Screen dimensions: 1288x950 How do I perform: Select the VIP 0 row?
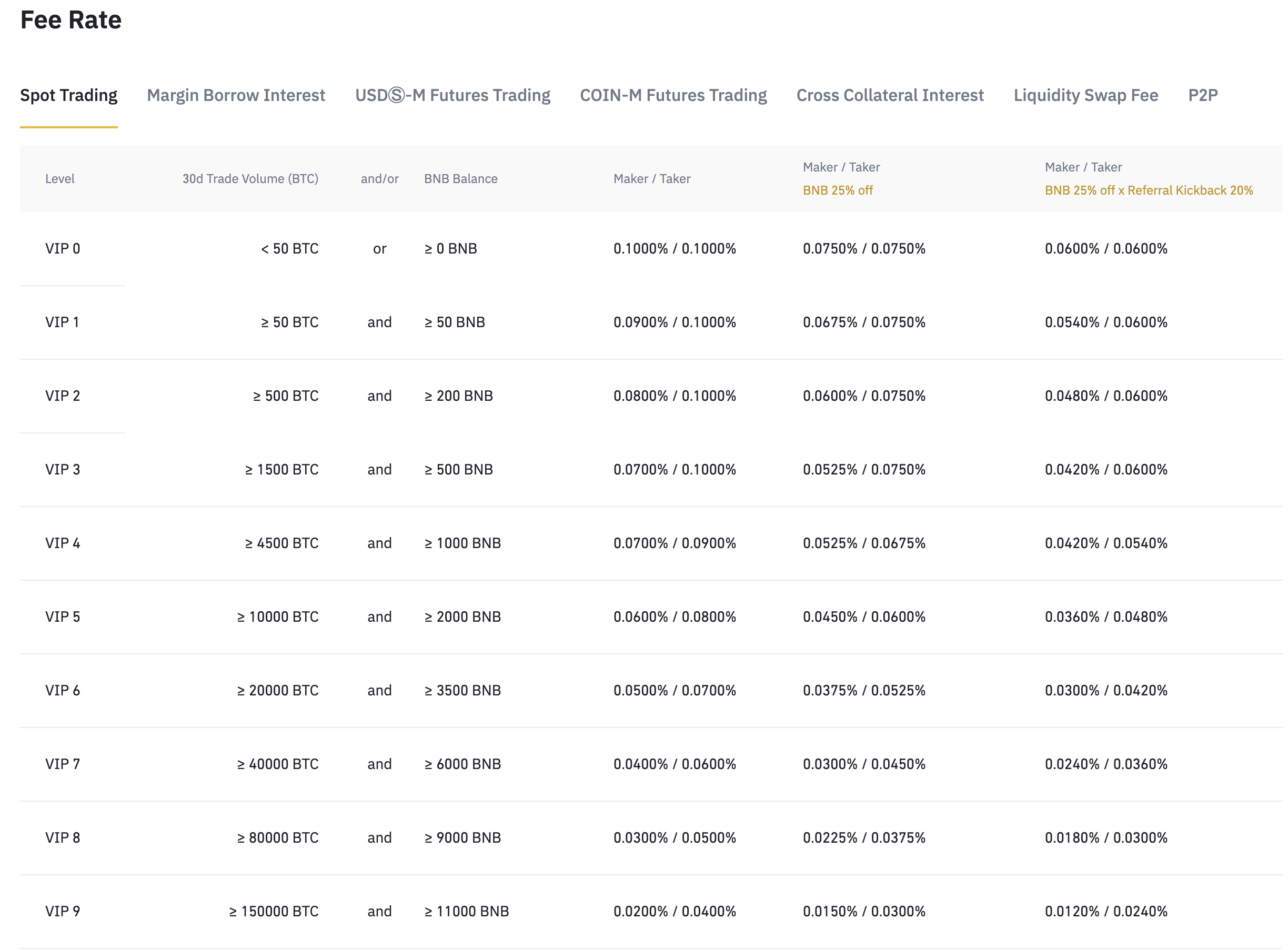(x=63, y=248)
